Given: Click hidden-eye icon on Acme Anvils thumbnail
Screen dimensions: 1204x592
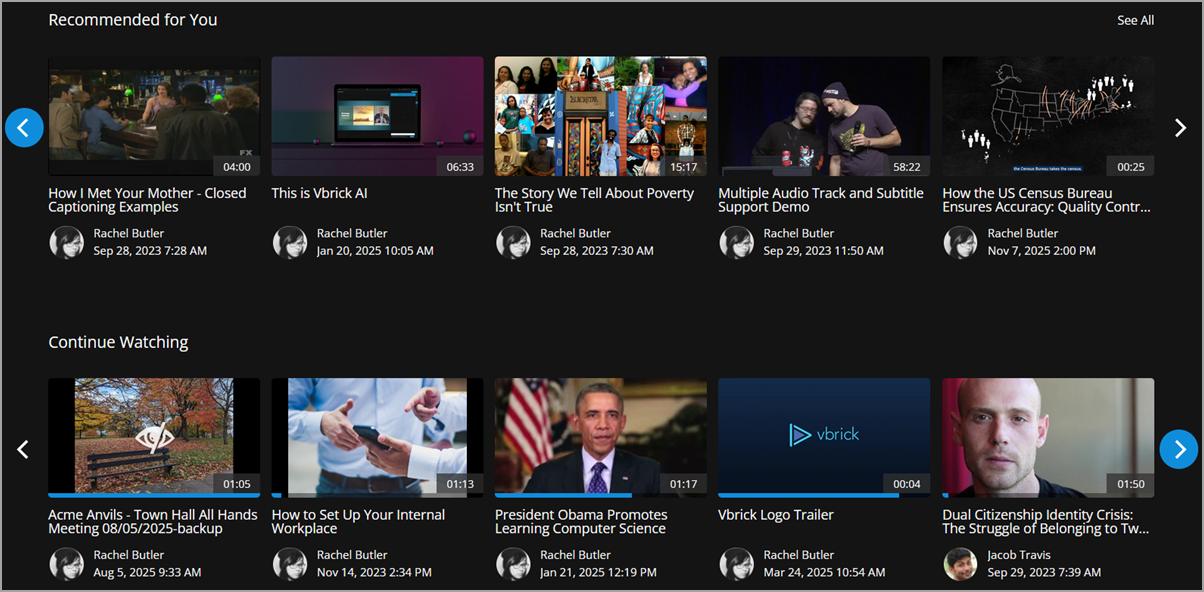Looking at the screenshot, I should click(x=153, y=437).
